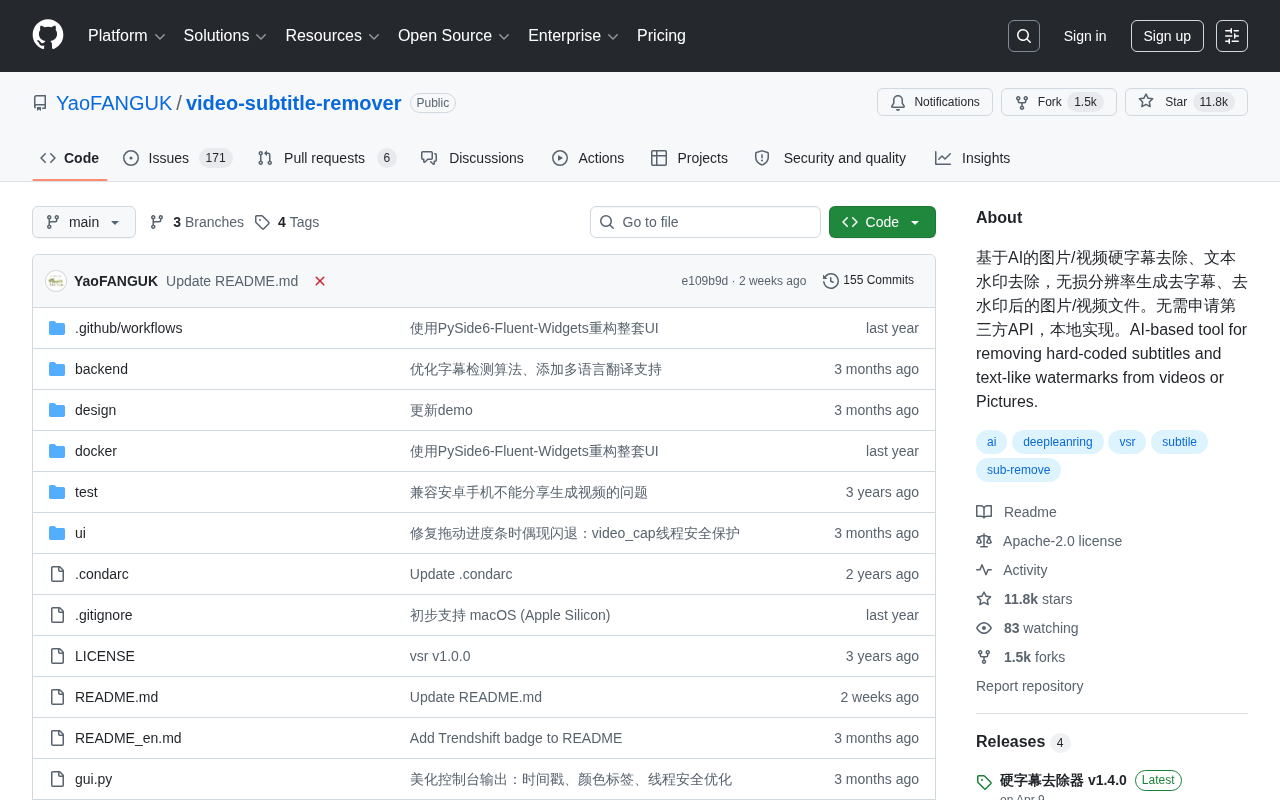Switch to the Issues tab

(177, 158)
